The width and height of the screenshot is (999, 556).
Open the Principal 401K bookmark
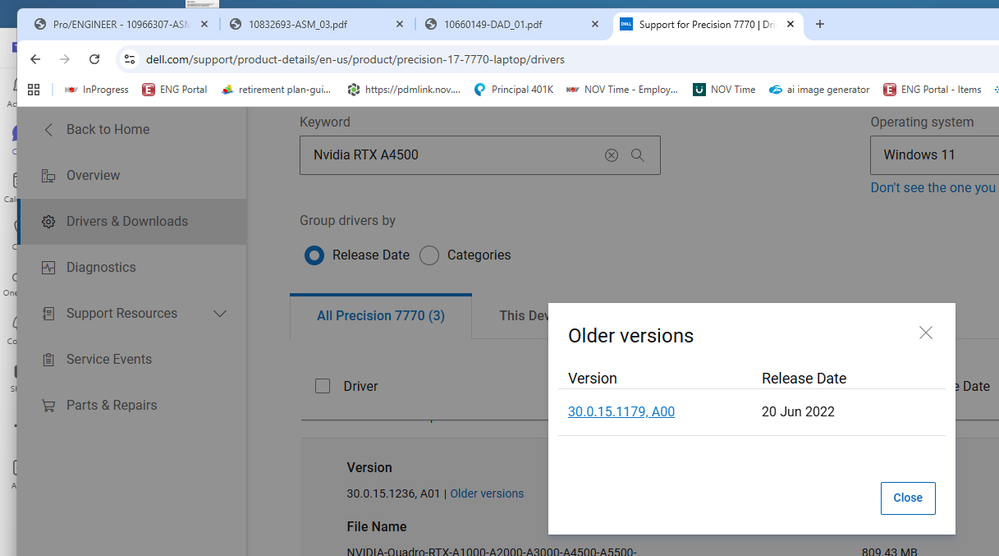(x=514, y=90)
